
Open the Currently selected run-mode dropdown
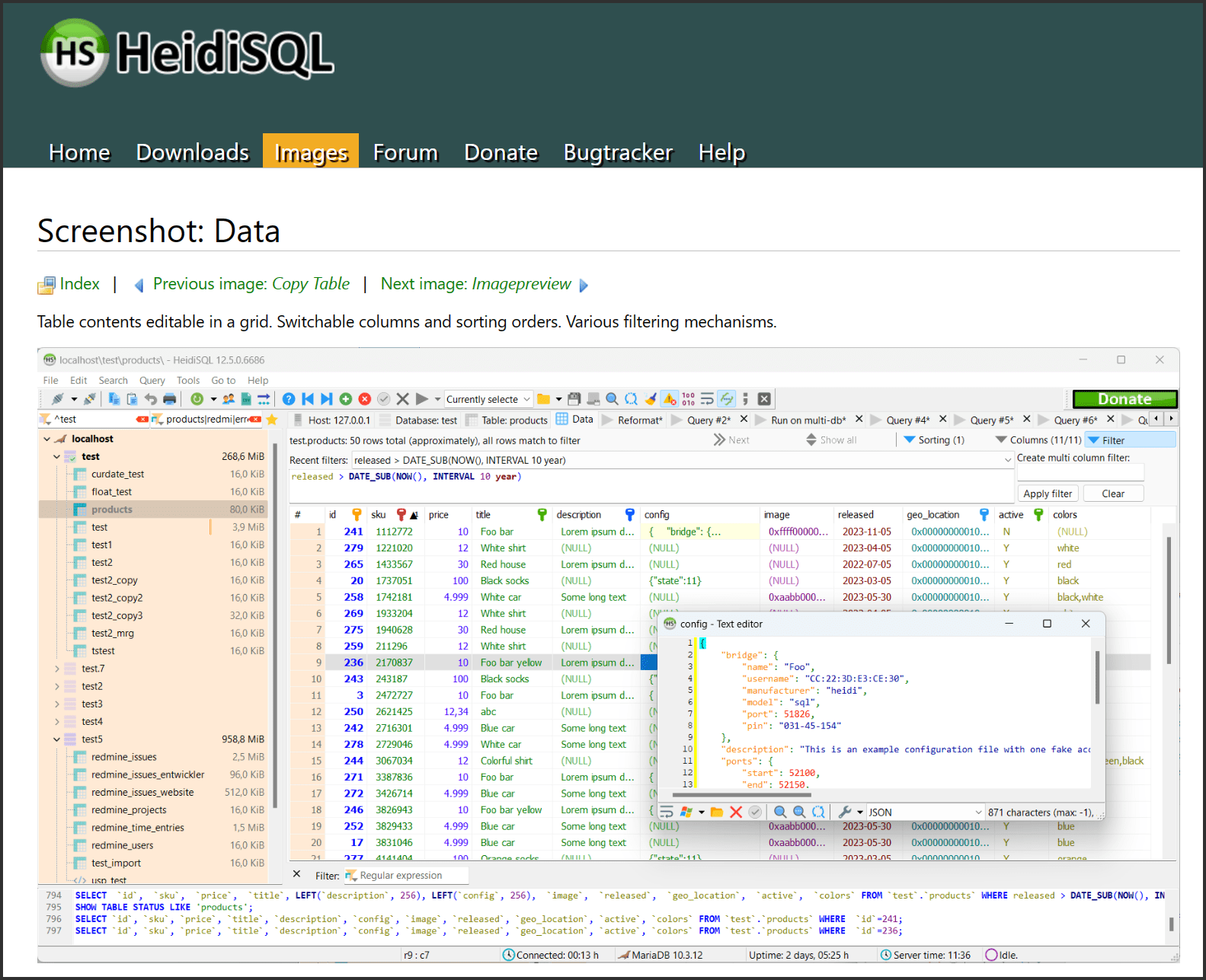coord(488,399)
